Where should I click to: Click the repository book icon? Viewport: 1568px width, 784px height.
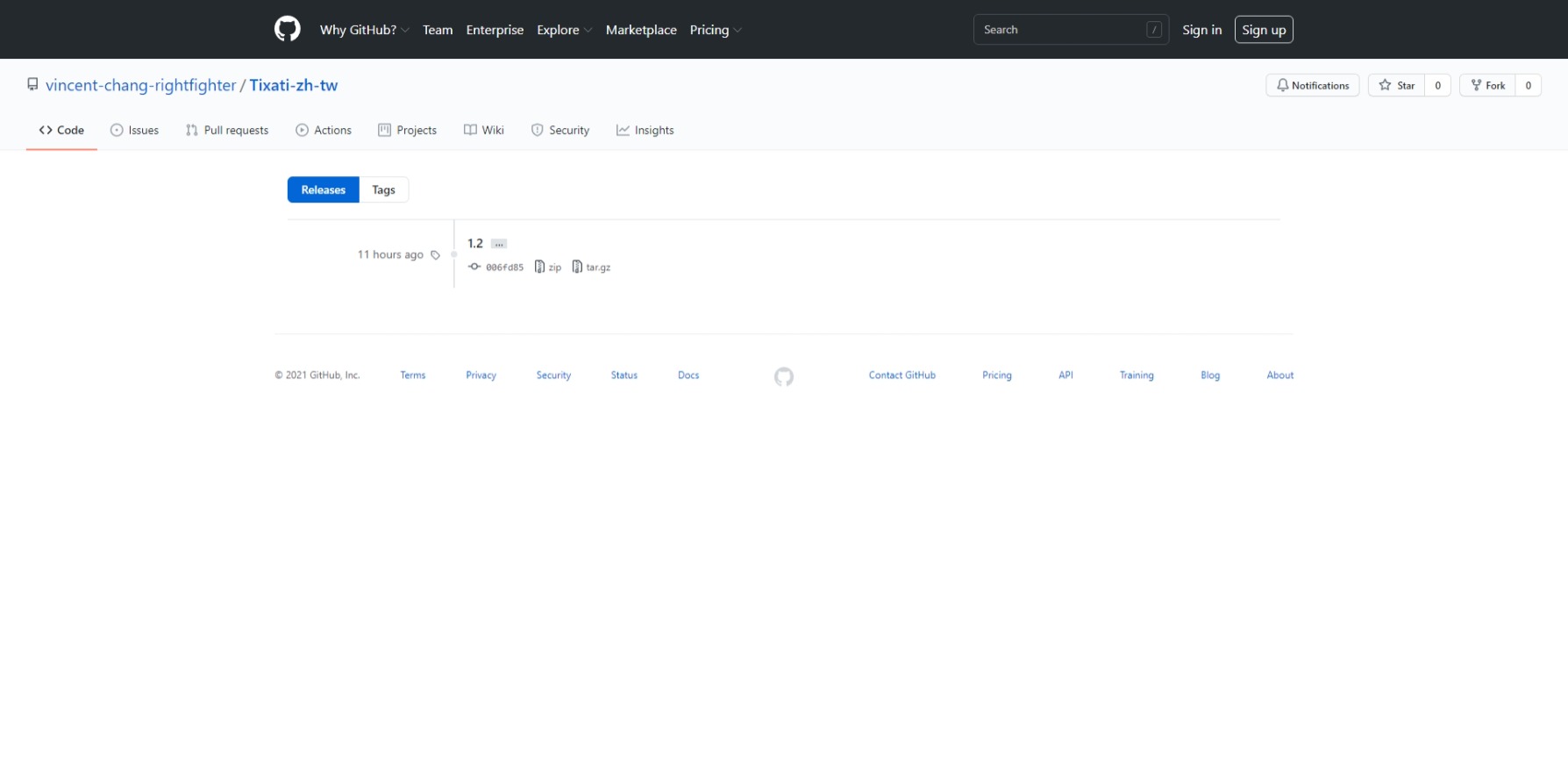[x=32, y=84]
